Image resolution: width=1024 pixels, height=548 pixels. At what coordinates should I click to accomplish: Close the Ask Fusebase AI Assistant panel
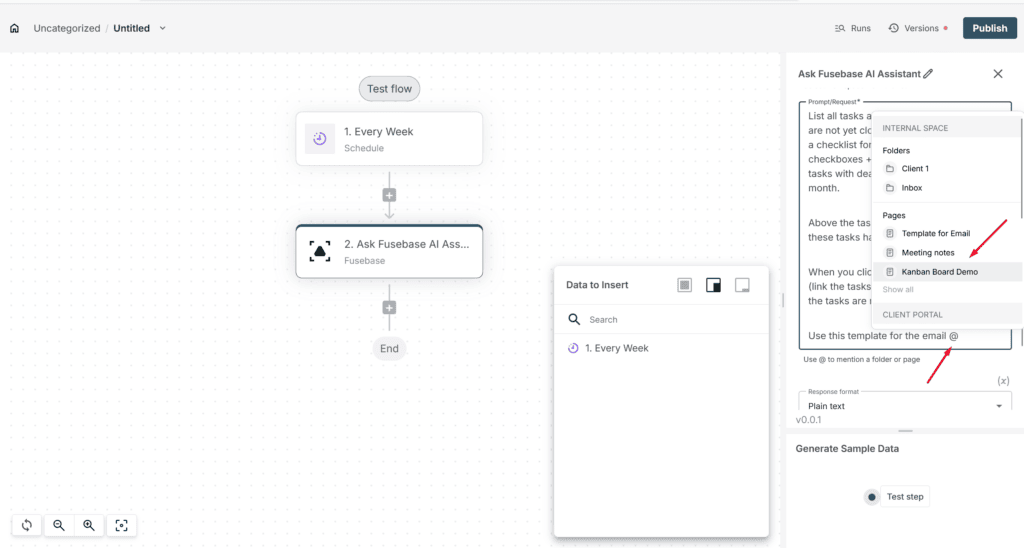click(998, 74)
